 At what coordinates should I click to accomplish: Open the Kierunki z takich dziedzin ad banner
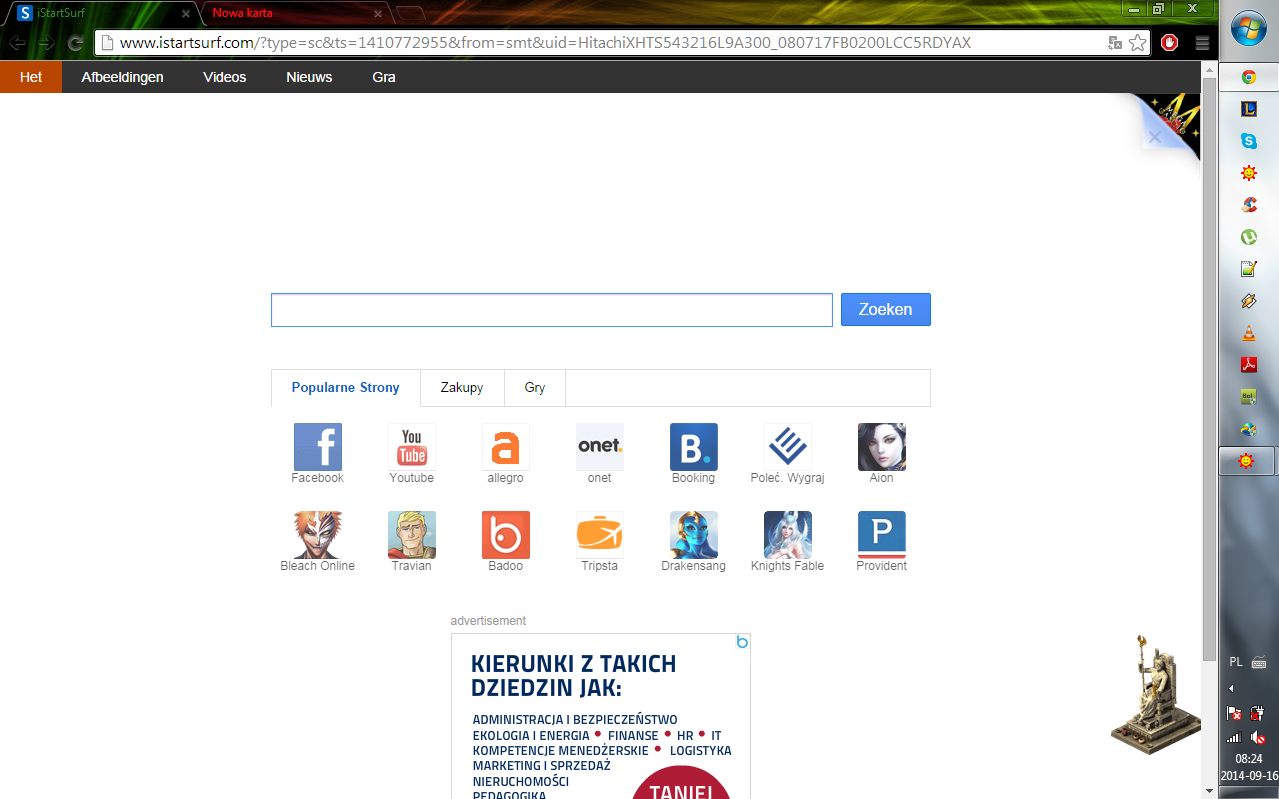coord(600,716)
